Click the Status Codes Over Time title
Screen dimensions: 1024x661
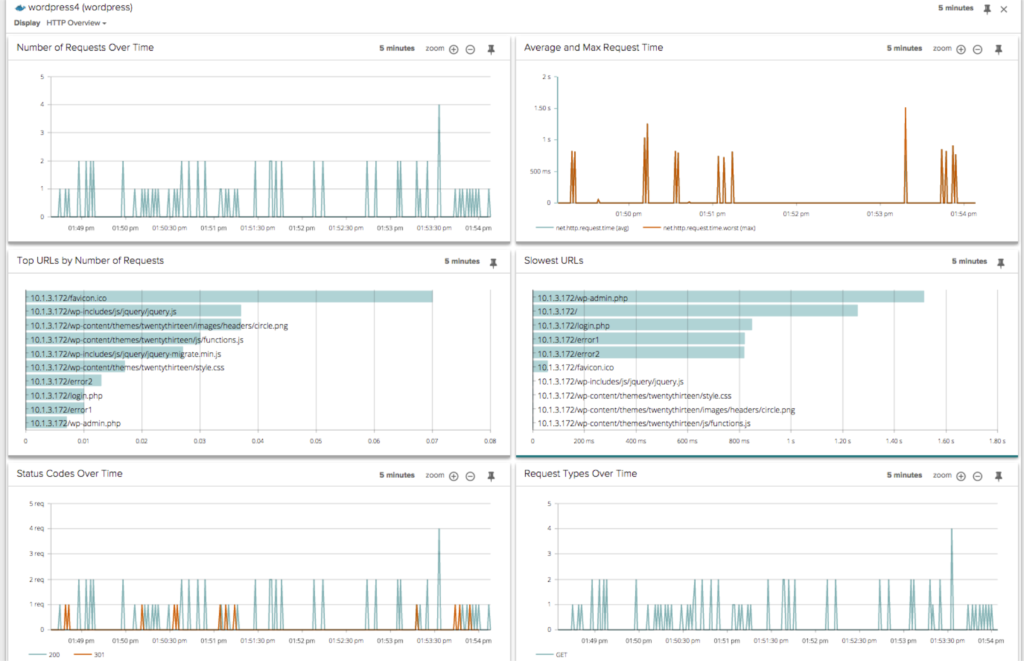(69, 474)
